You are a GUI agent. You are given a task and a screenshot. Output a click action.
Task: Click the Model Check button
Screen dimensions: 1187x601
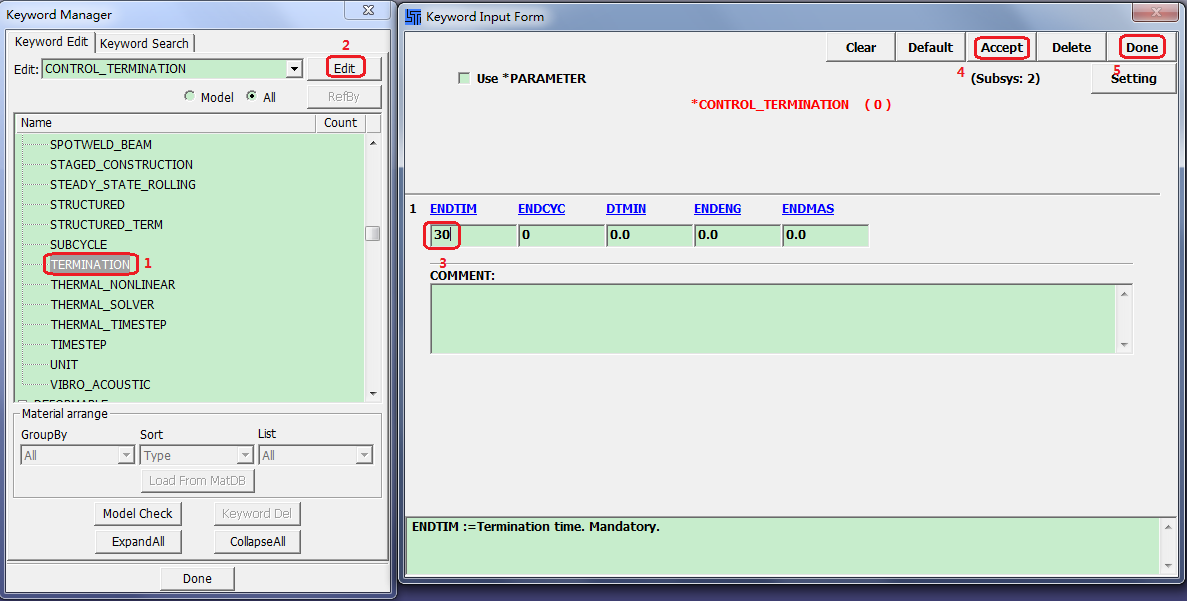click(x=138, y=513)
